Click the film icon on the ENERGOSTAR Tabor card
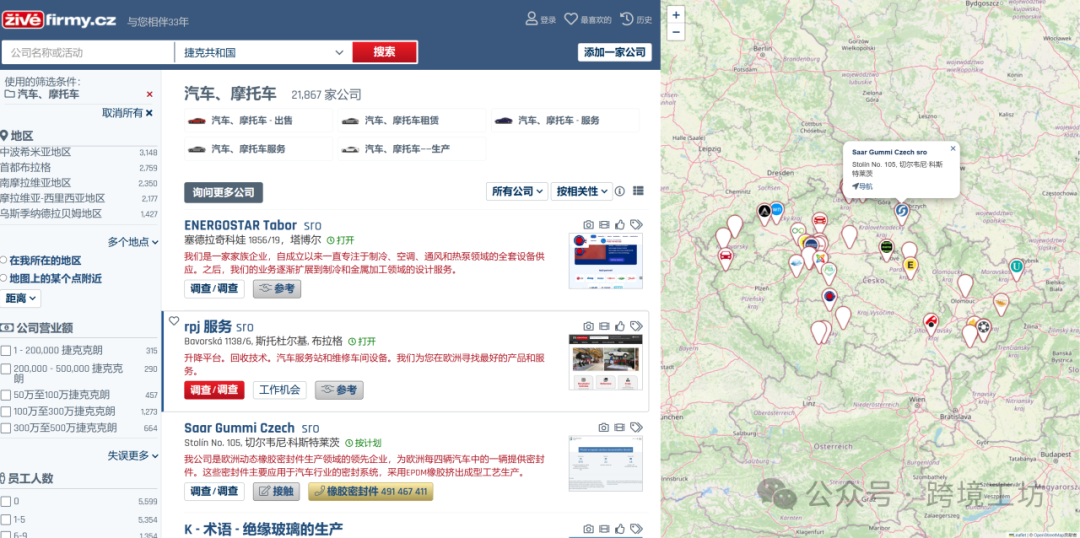This screenshot has width=1080, height=538. point(604,225)
